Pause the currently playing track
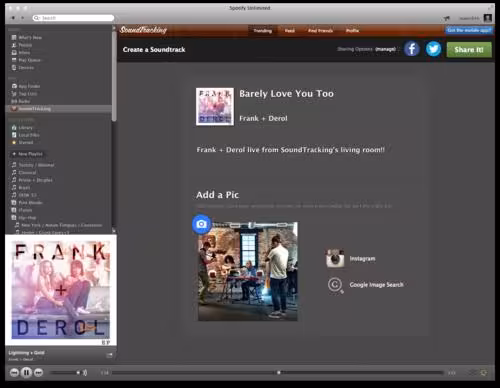Viewport: 500px width, 388px height. [x=26, y=372]
